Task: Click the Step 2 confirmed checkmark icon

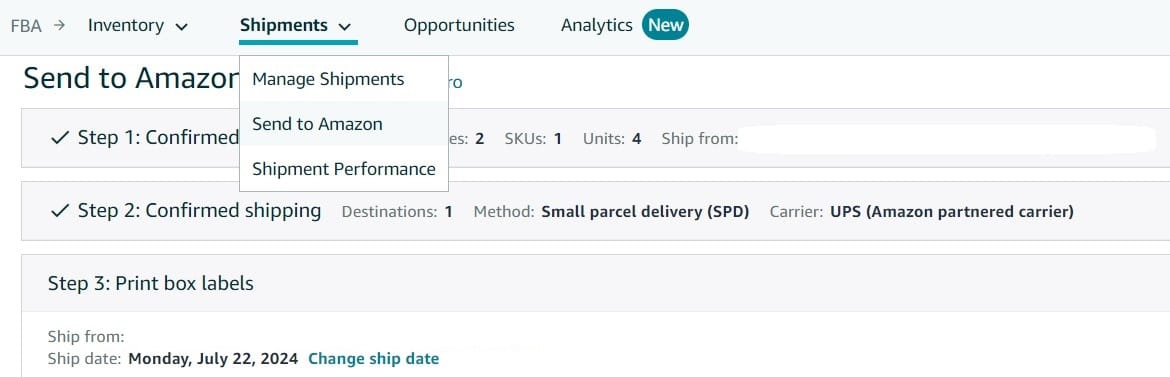Action: coord(60,211)
